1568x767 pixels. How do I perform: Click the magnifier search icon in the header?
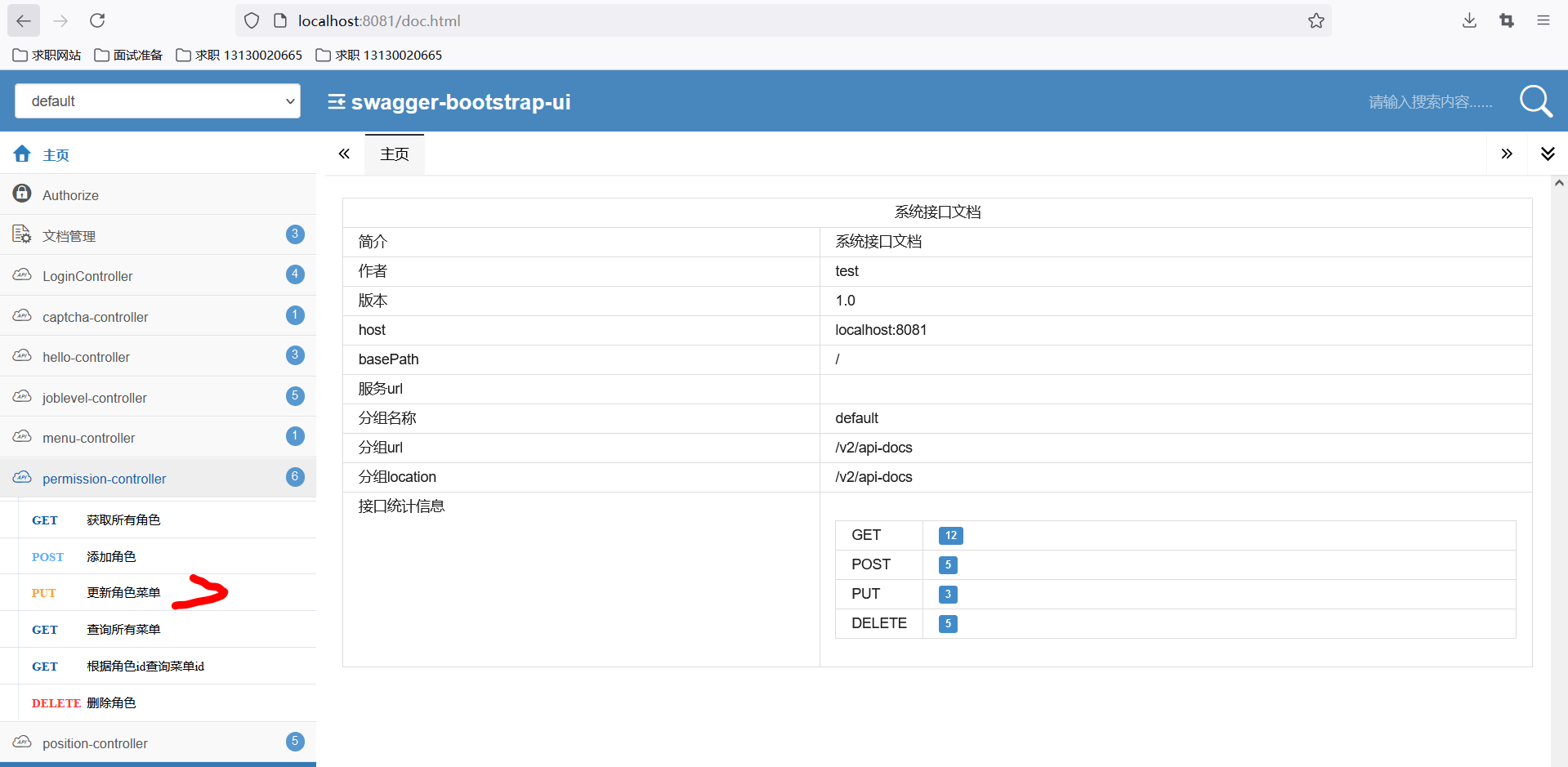coord(1535,101)
